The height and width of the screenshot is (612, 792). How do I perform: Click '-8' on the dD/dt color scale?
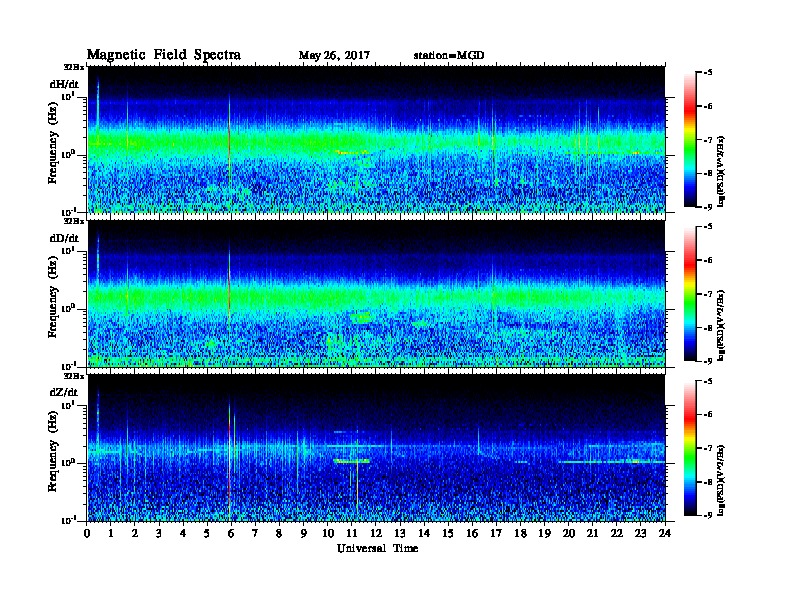708,328
